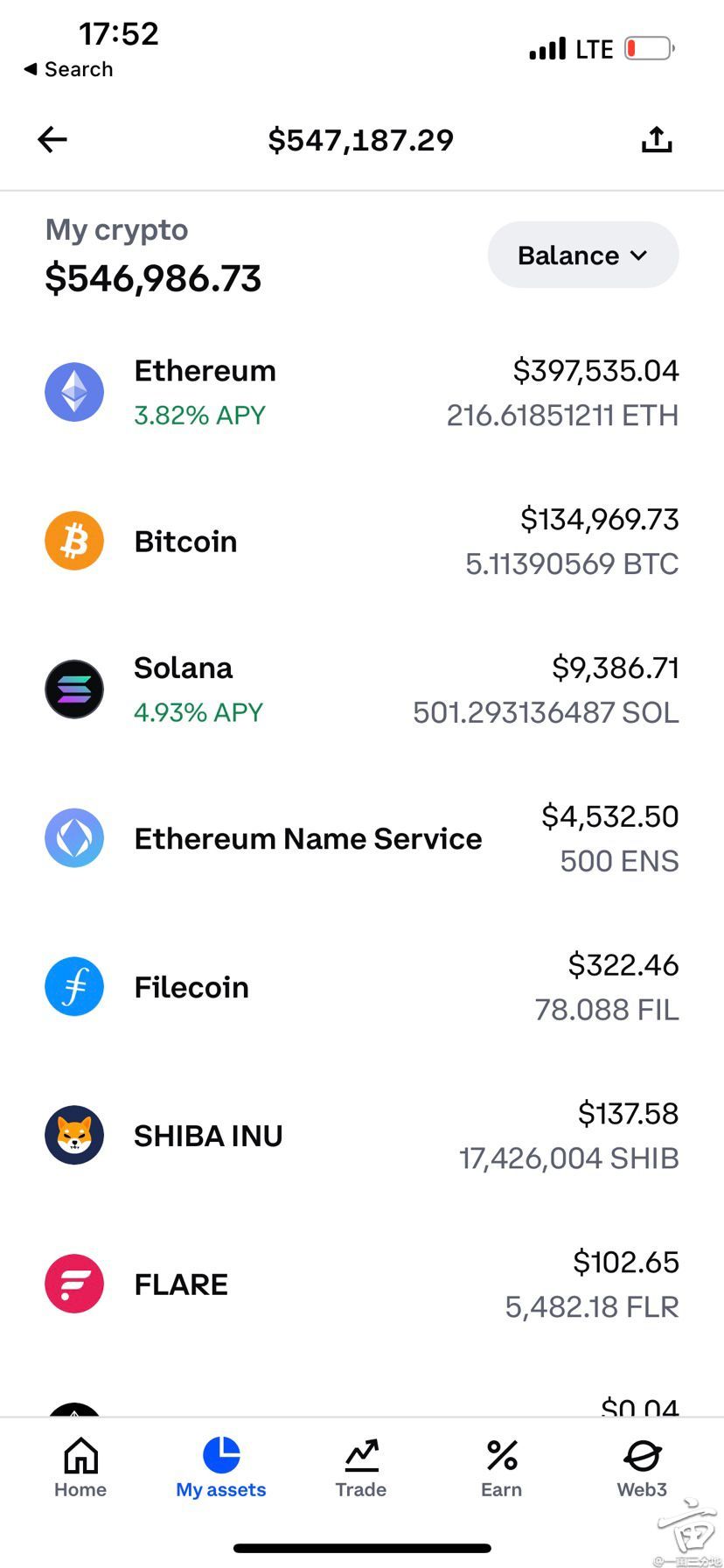Viewport: 724px width, 1568px height.
Task: Tap the Ethereum coin icon
Action: point(74,392)
